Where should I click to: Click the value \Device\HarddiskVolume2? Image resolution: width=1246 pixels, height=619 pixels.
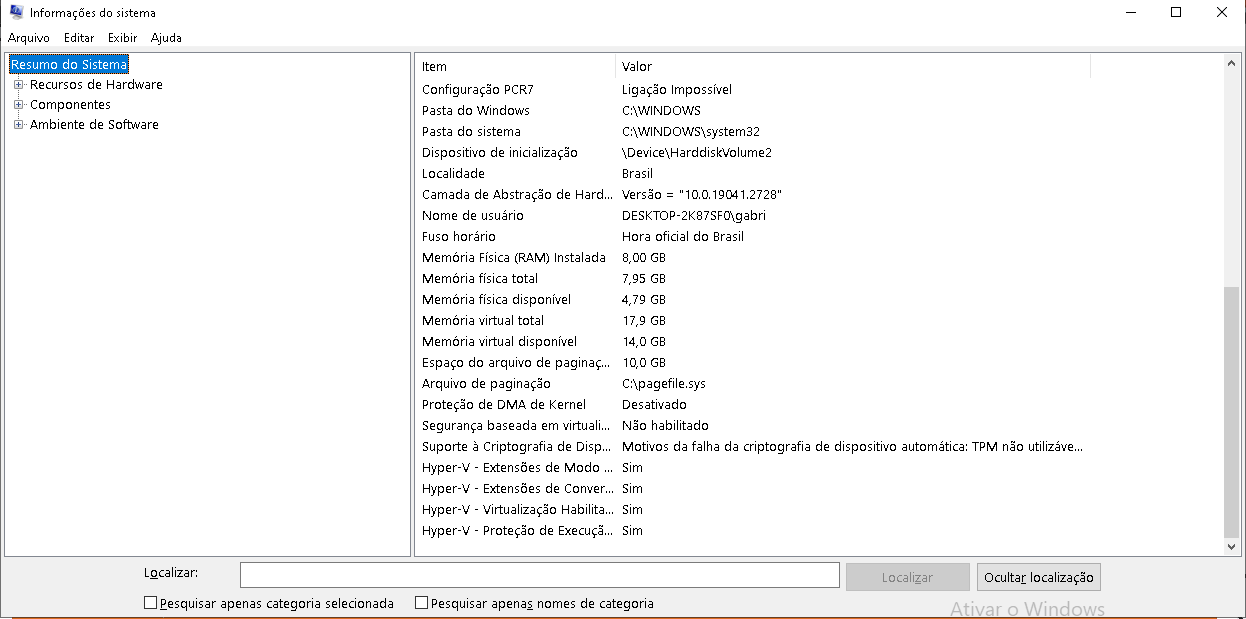(x=696, y=153)
